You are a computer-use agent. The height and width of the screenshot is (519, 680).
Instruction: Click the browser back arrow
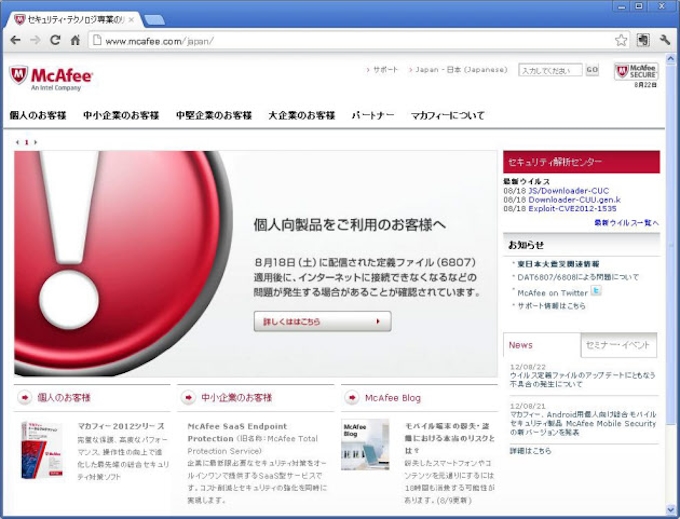15,40
